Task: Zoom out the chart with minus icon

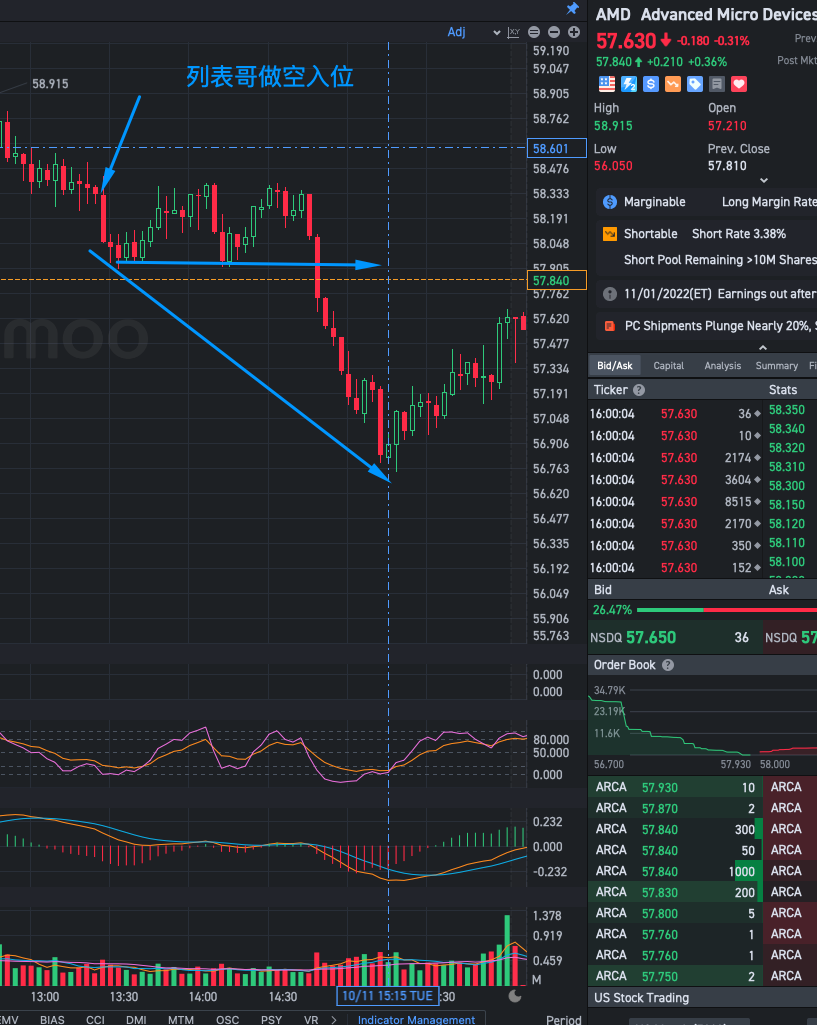Action: (554, 32)
